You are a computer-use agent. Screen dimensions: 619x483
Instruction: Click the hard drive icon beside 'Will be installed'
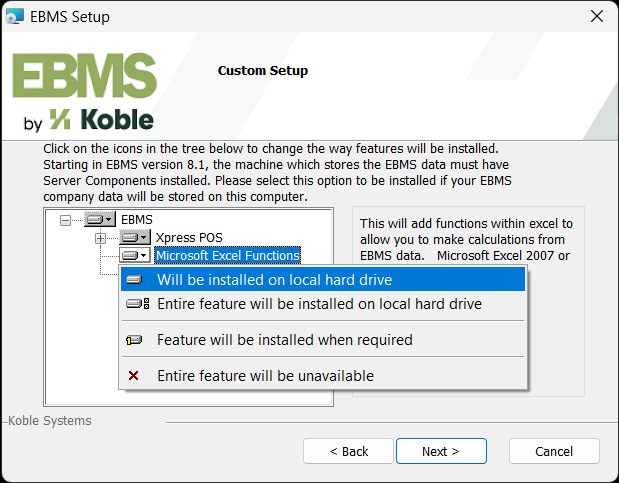pos(135,280)
